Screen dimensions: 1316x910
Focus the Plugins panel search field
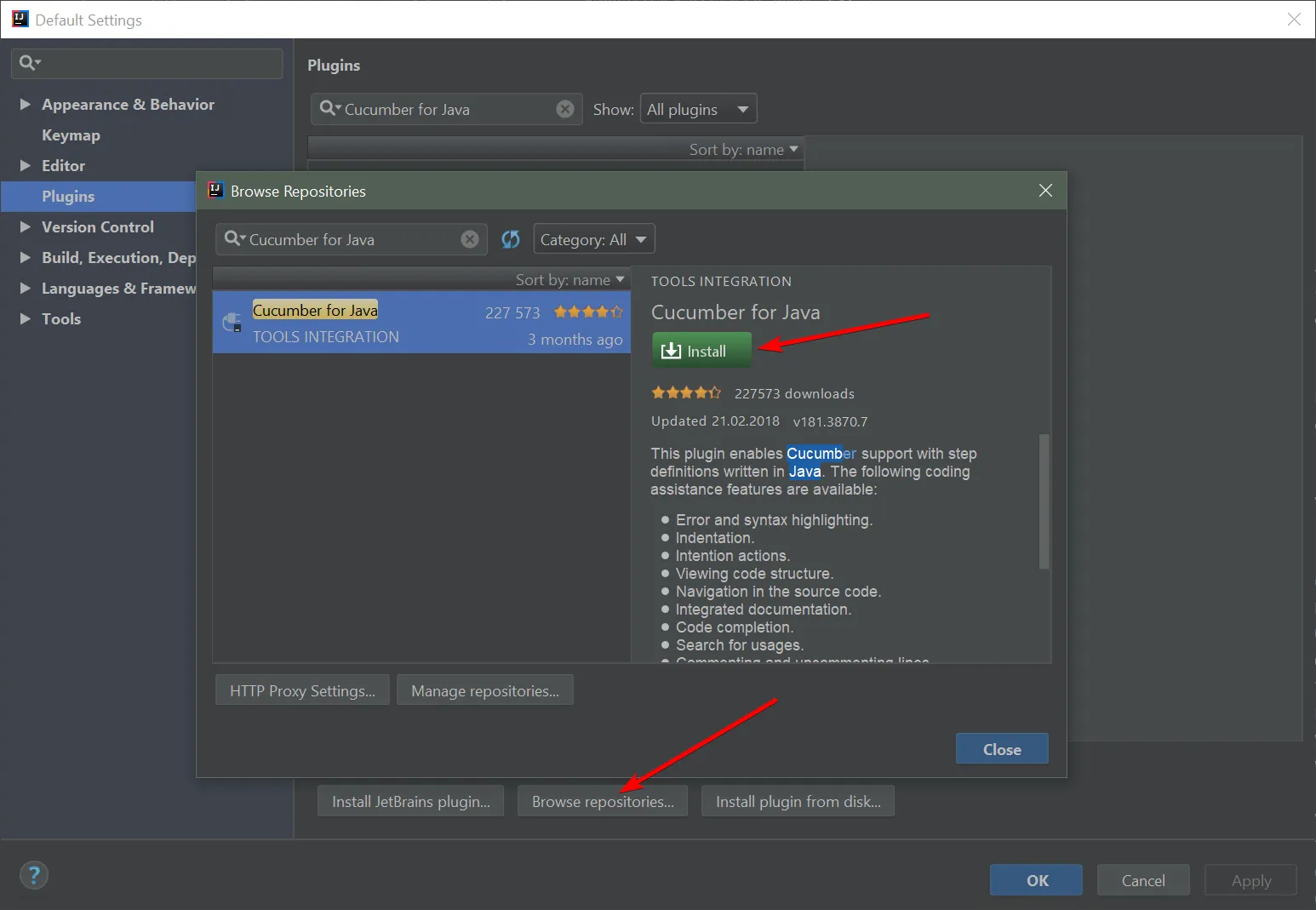(446, 109)
